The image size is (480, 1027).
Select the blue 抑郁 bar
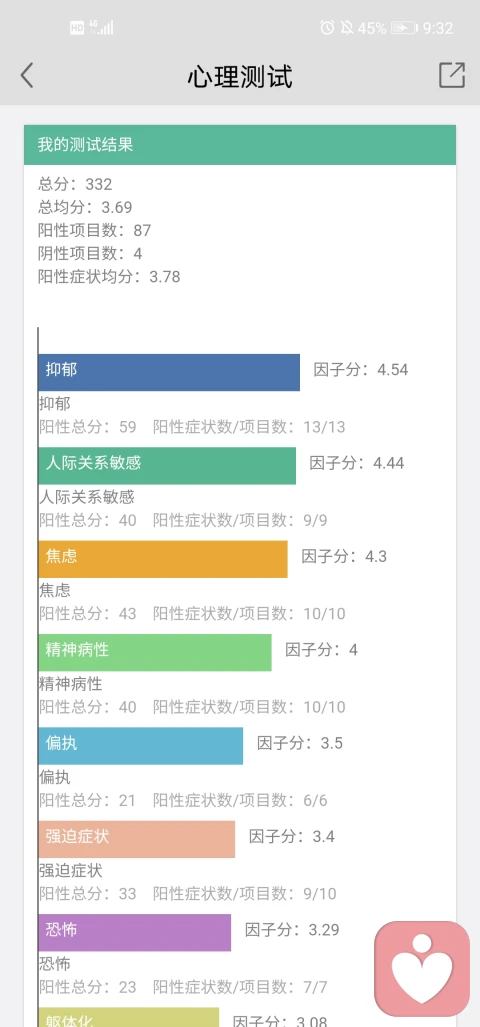[169, 373]
